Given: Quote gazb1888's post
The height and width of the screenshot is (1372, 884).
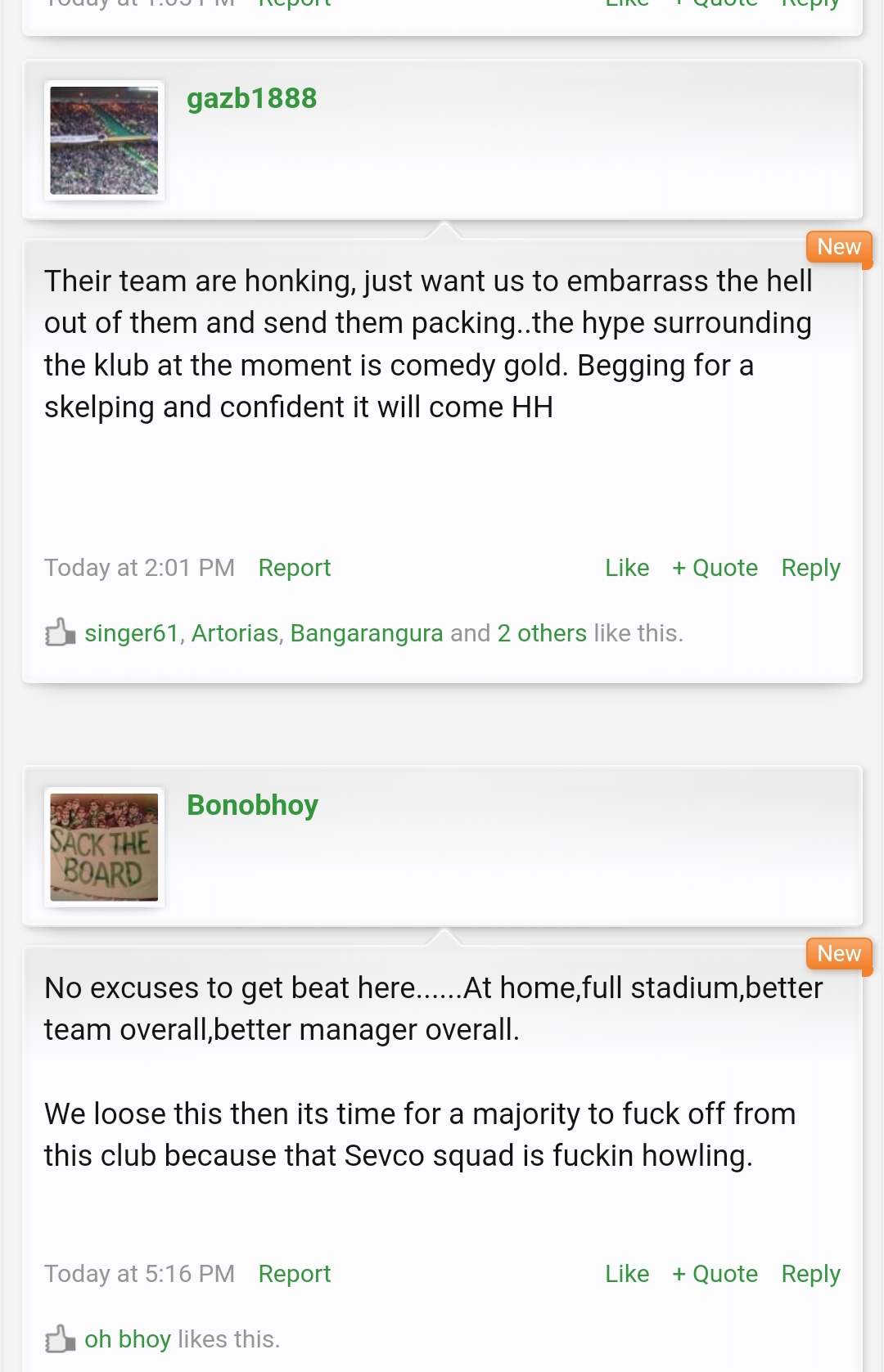Looking at the screenshot, I should click(x=715, y=568).
